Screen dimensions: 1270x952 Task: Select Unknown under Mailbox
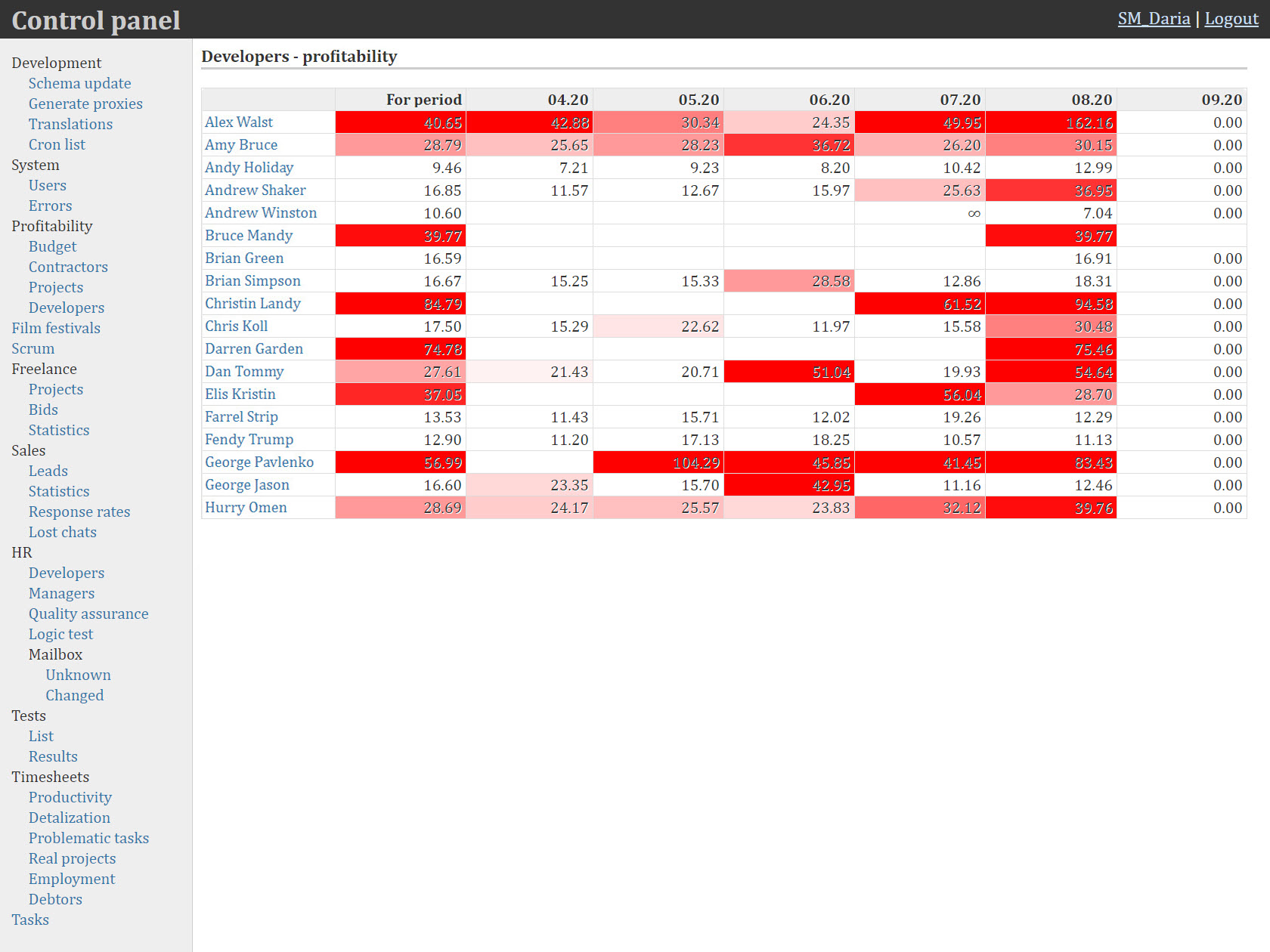click(78, 675)
